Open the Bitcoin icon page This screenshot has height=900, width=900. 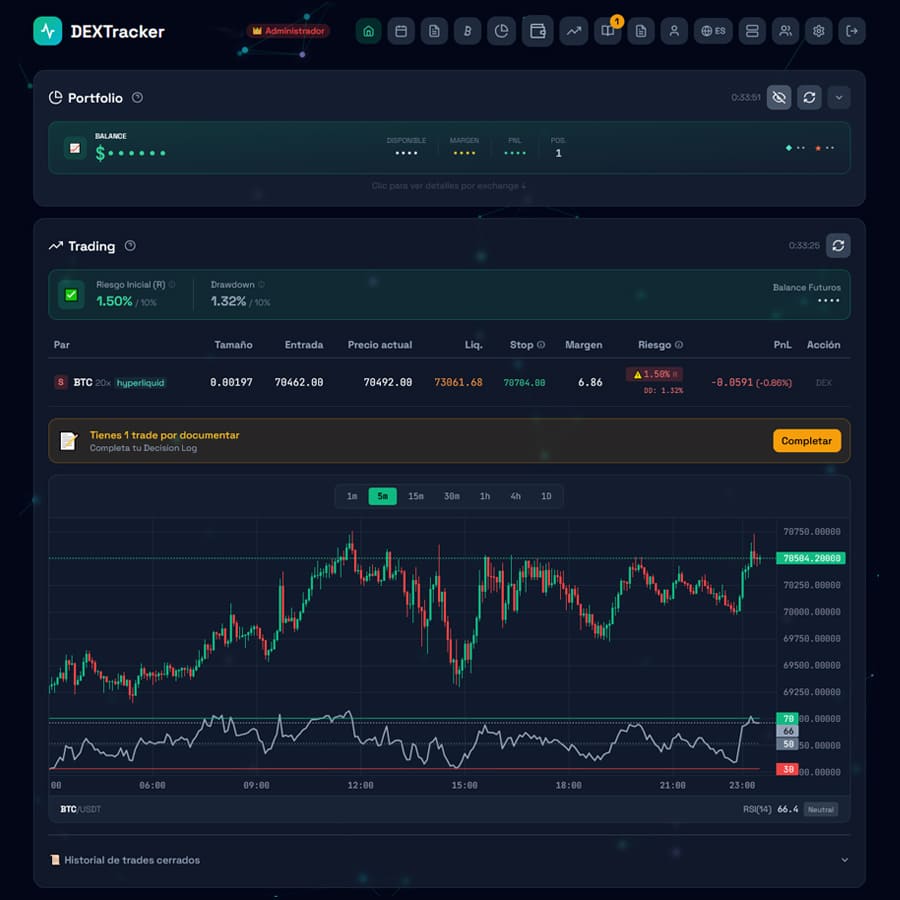click(467, 31)
